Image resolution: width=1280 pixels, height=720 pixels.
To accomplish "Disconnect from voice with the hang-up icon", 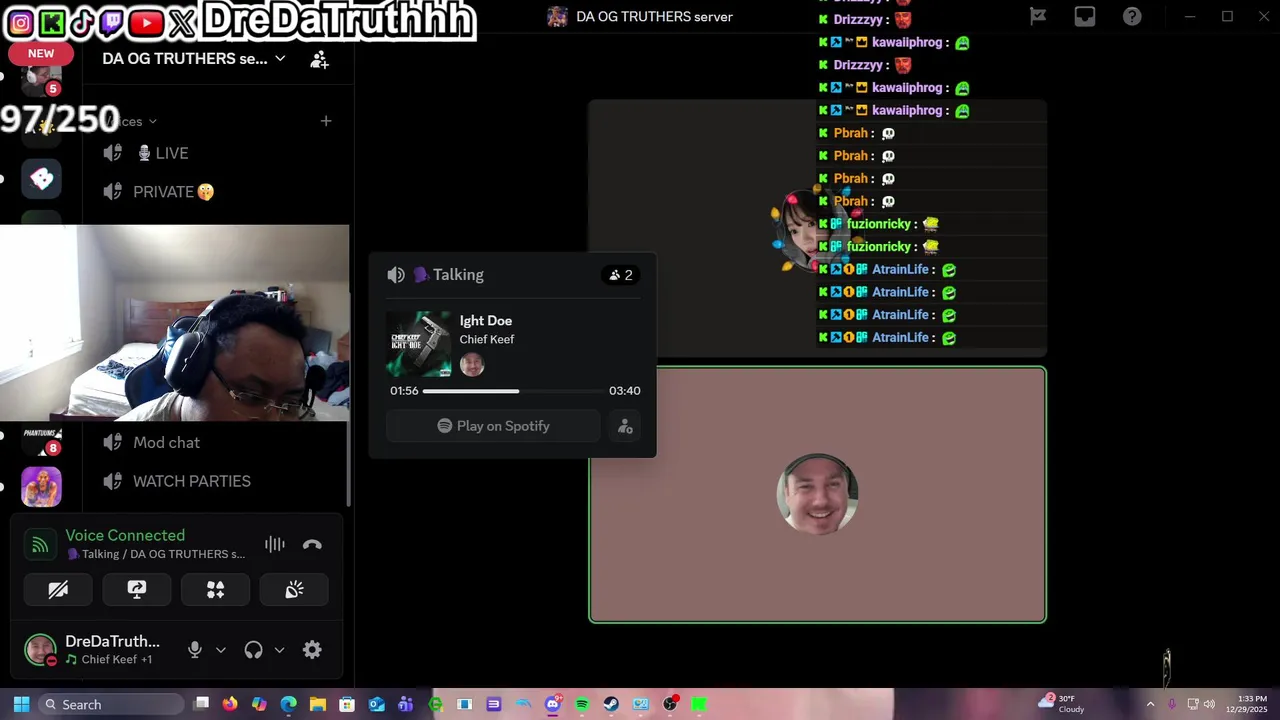I will (x=312, y=544).
